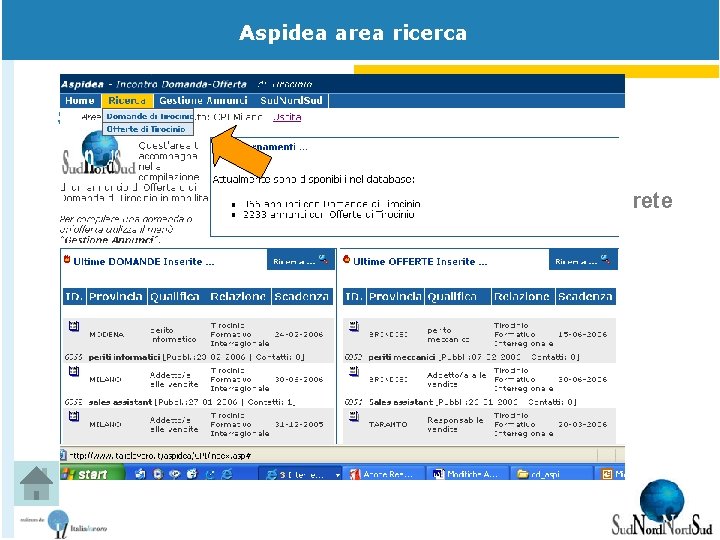
Task: Click the Windows Start button
Action: pyautogui.click(x=91, y=474)
